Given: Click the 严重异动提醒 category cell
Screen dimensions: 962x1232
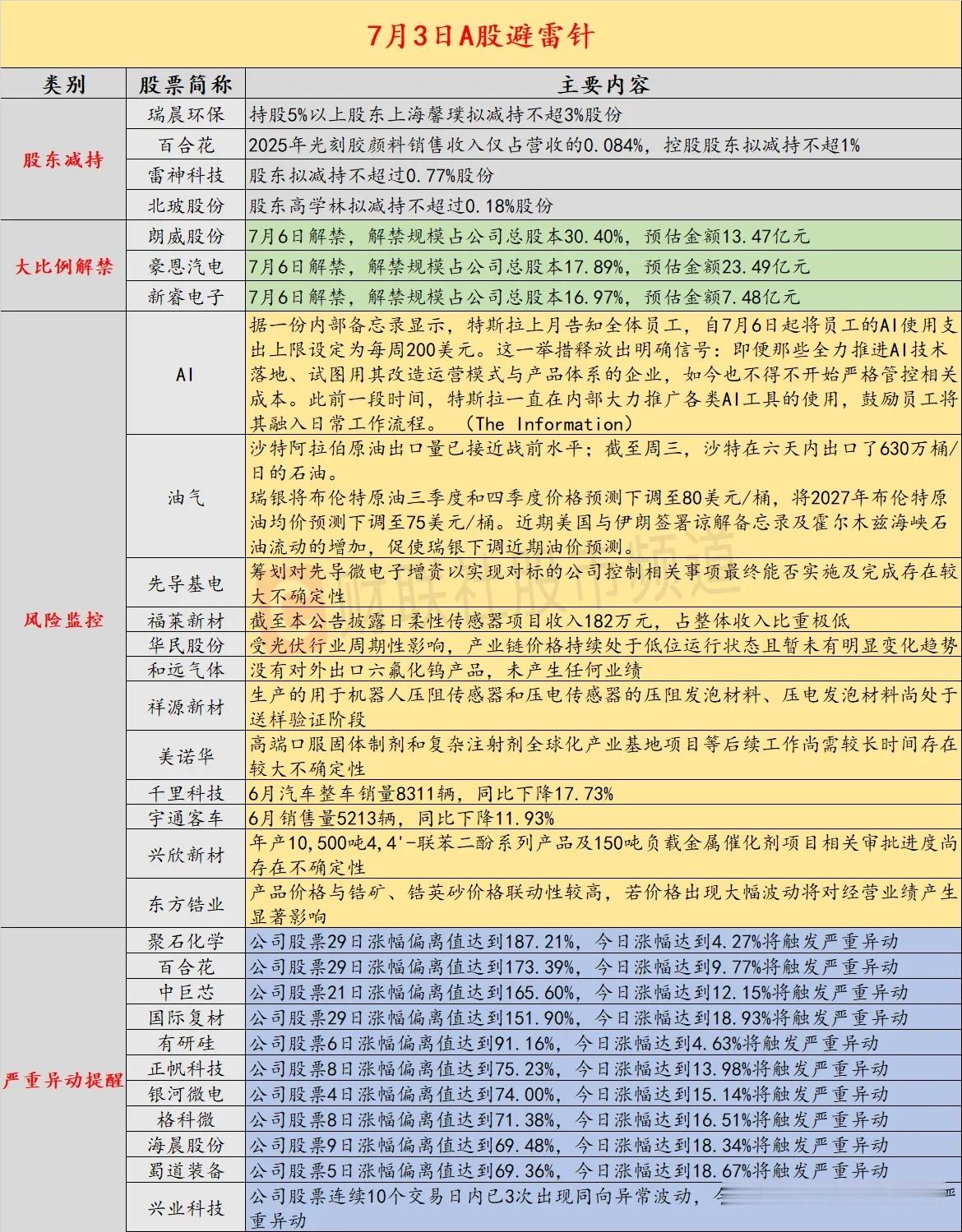Looking at the screenshot, I should tap(63, 1080).
